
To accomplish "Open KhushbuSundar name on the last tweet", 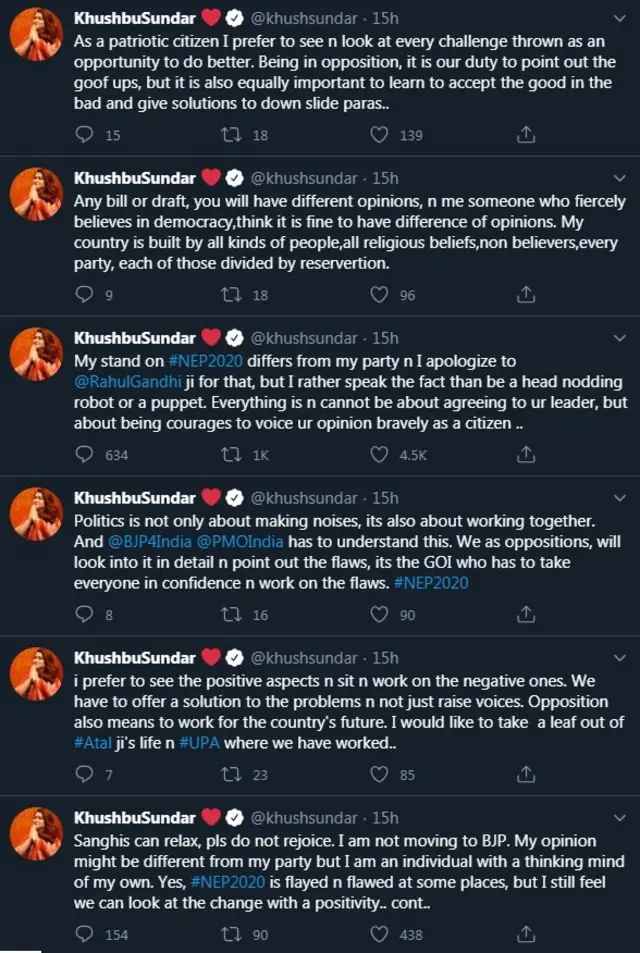I will [x=136, y=818].
